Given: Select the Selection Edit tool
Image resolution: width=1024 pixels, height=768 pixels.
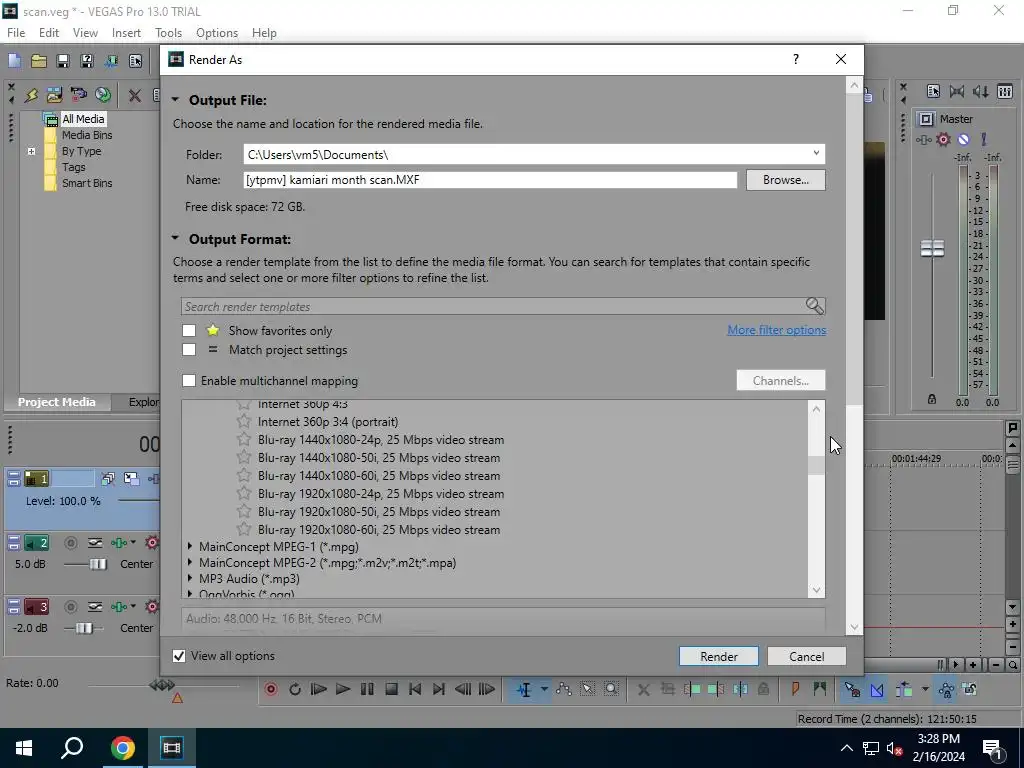Looking at the screenshot, I should (x=587, y=689).
